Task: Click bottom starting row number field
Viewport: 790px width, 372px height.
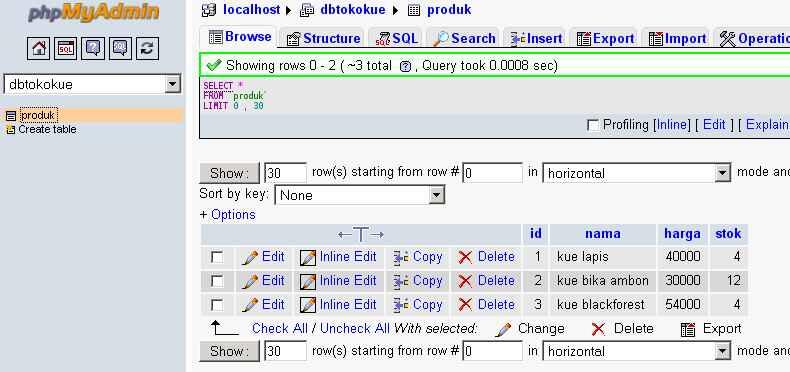Action: click(492, 351)
